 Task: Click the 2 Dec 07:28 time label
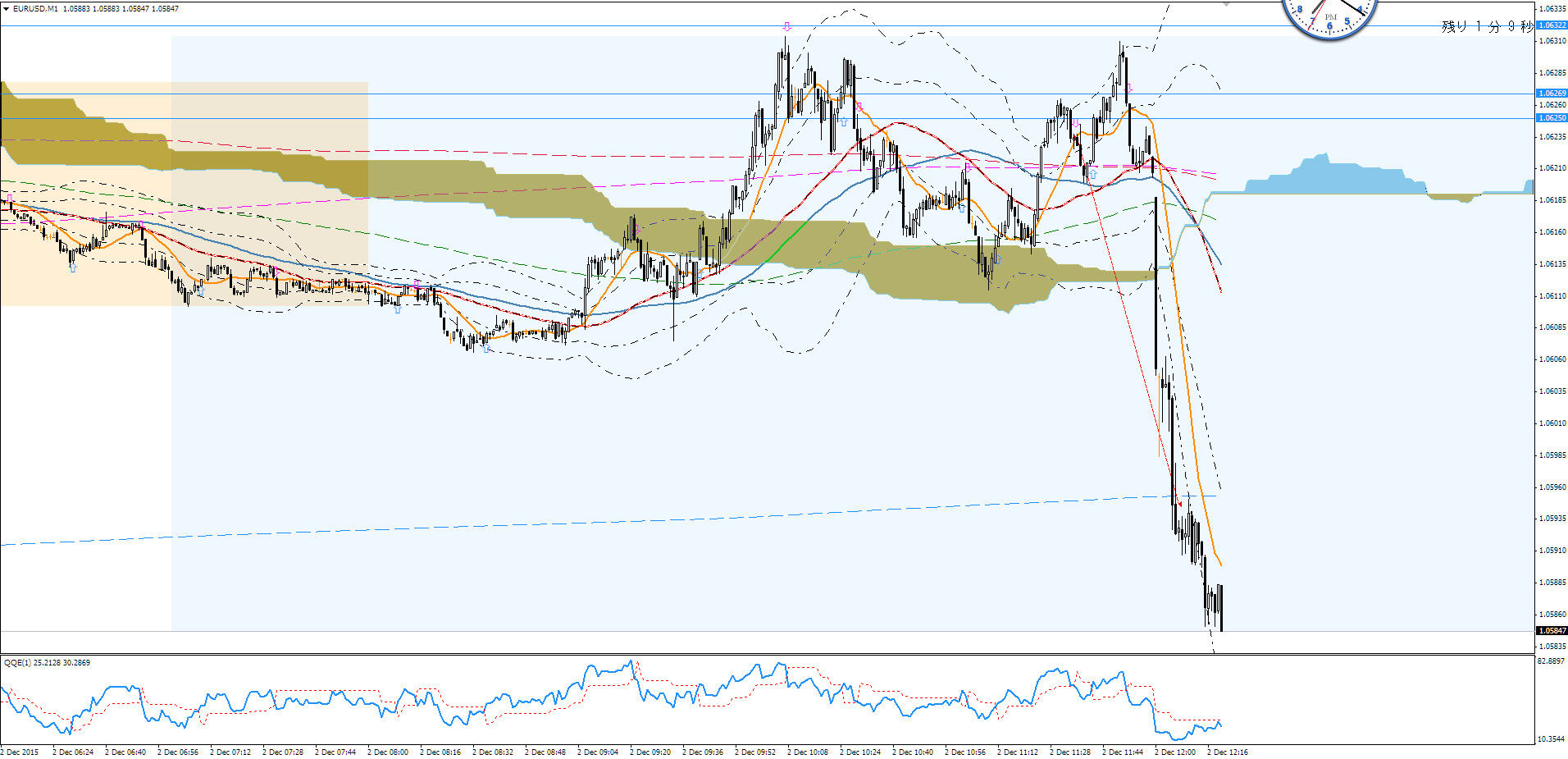coord(283,752)
